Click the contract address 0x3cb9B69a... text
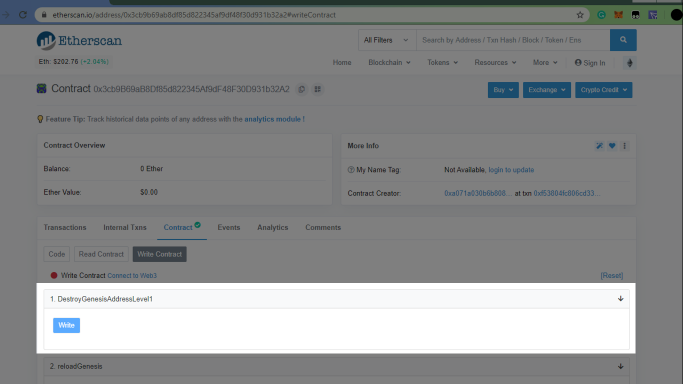Viewport: 683px width, 384px height. 192,89
